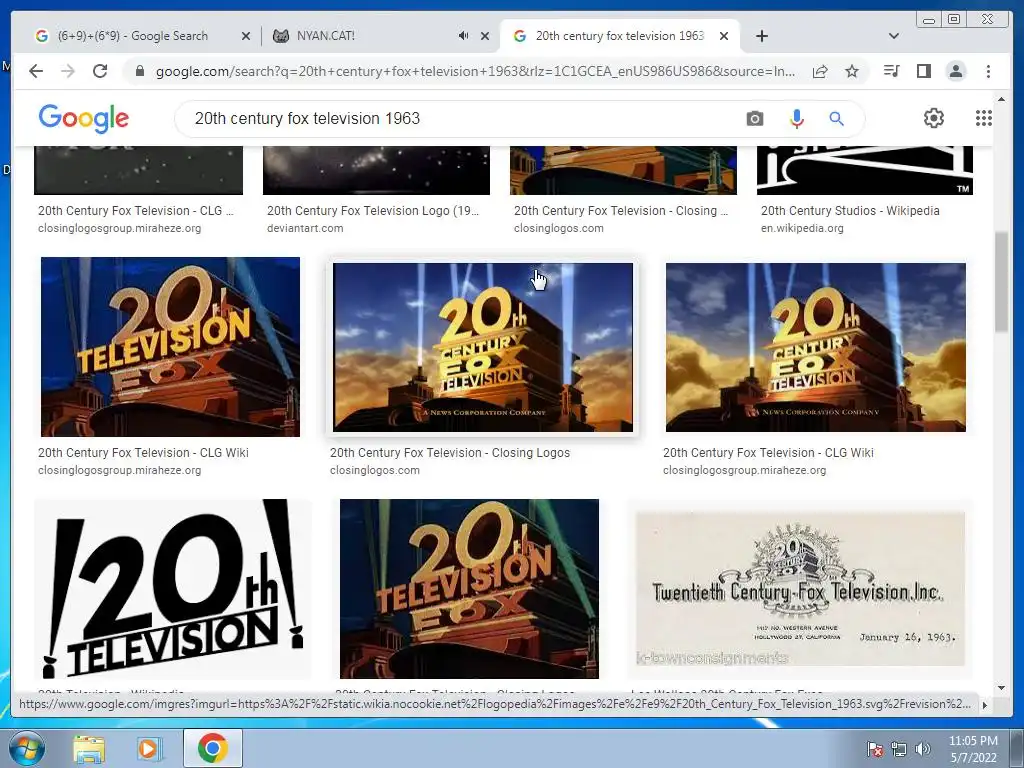This screenshot has width=1024, height=768.
Task: Open black 20th Television logo thumbnail
Action: point(172,588)
